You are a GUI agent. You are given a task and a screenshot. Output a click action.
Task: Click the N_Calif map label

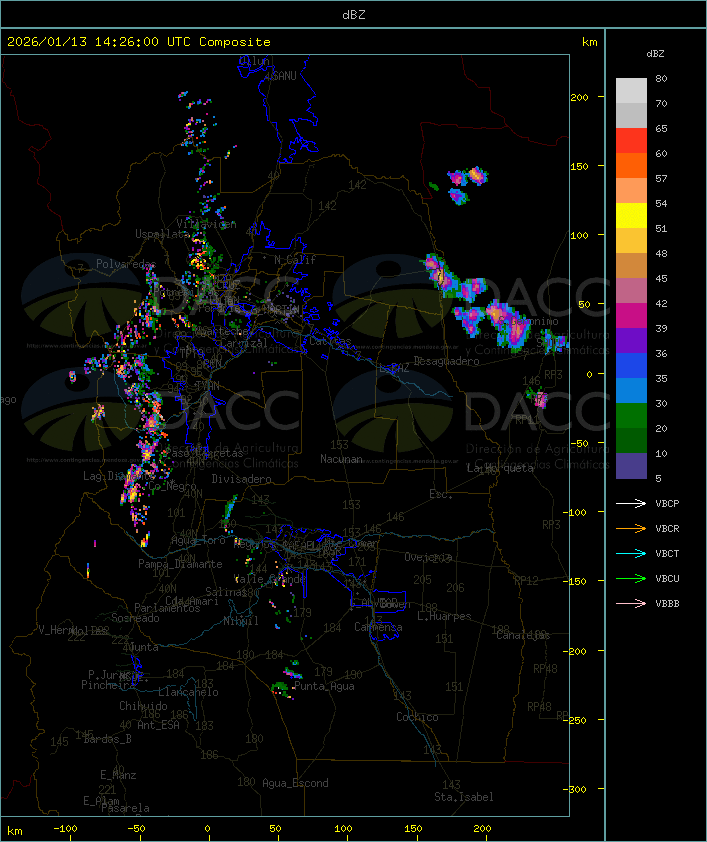click(295, 260)
